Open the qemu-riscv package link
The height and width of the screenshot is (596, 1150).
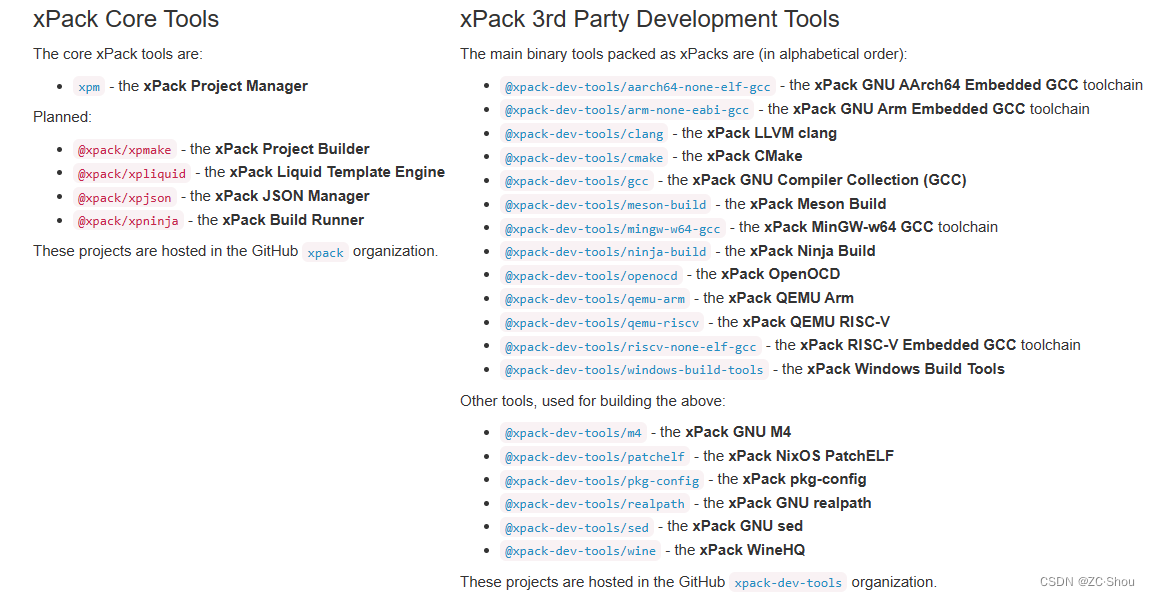point(602,323)
